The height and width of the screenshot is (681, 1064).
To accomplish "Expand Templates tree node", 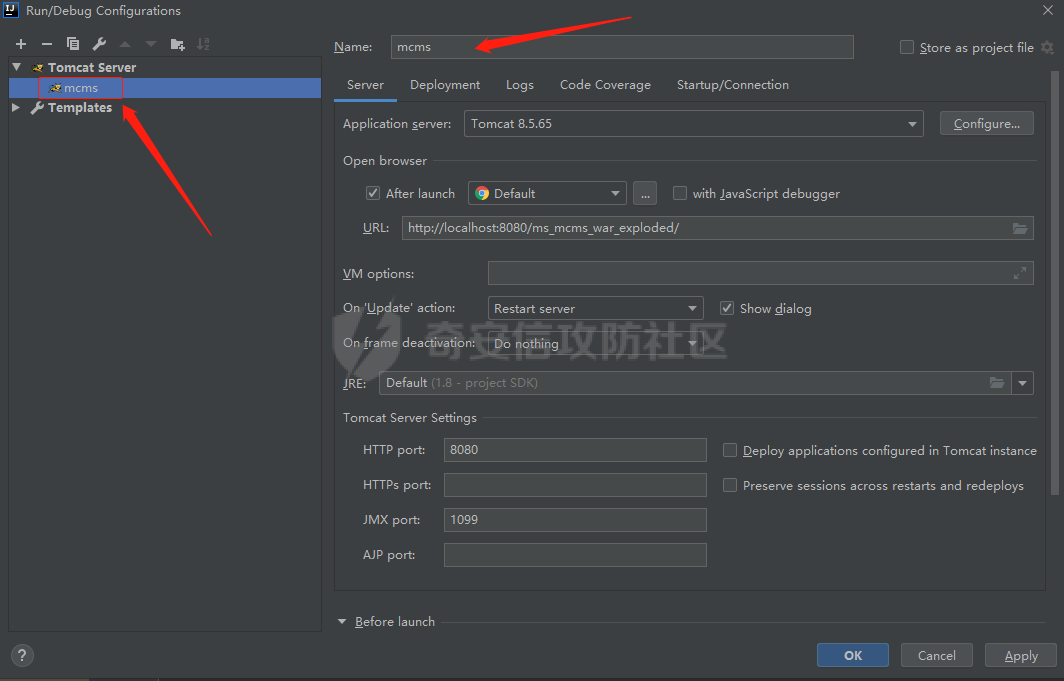I will tap(16, 107).
